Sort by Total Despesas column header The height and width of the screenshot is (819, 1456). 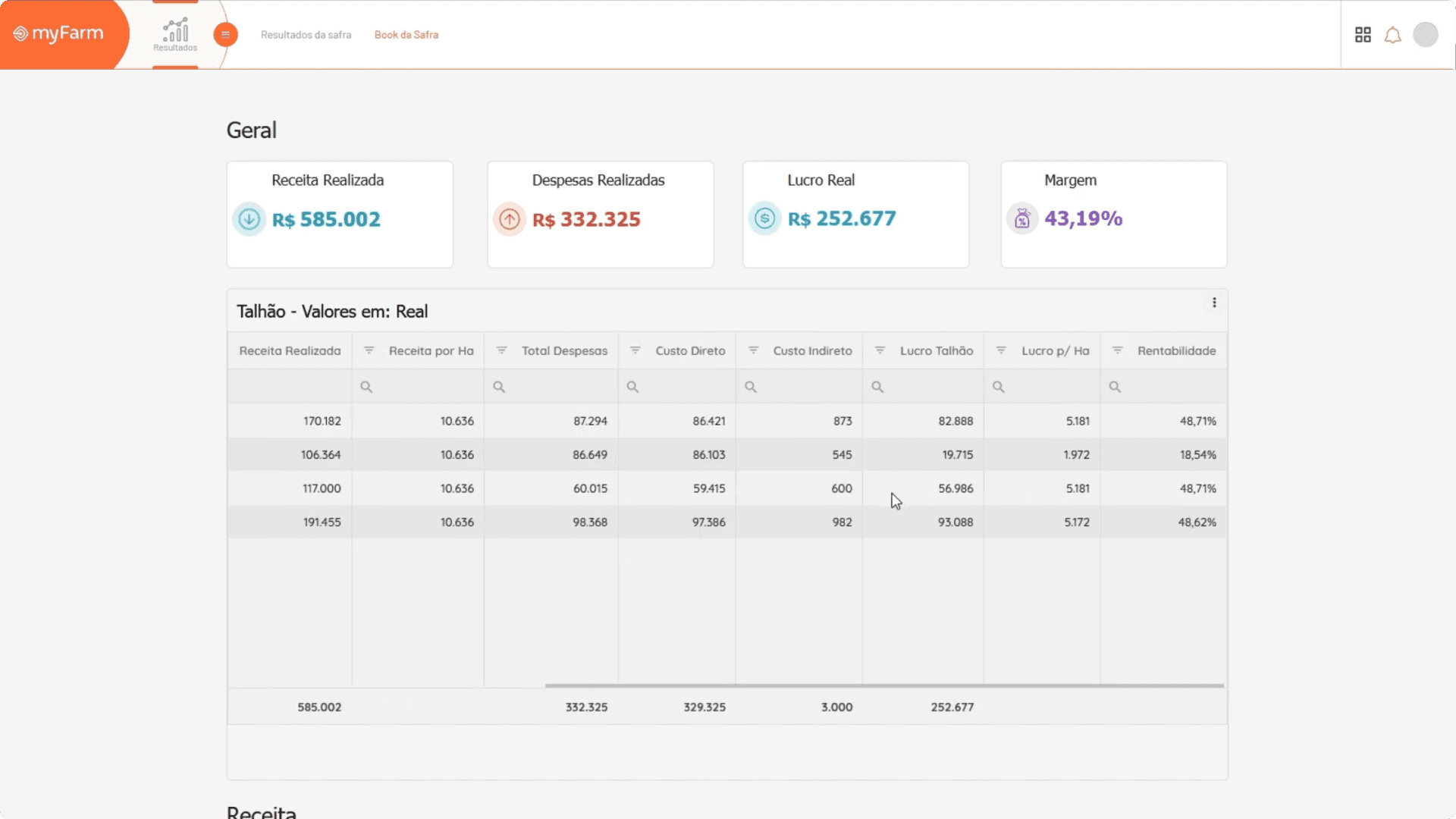pos(564,351)
